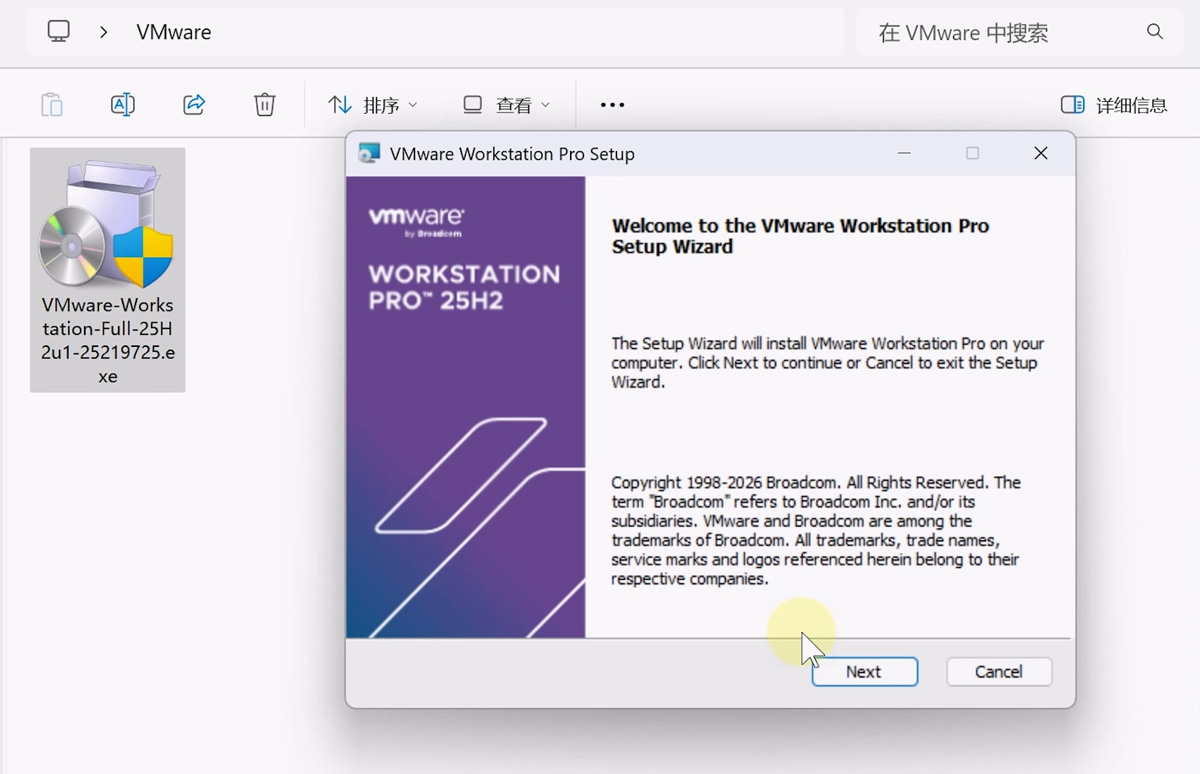Expand the breadcrumb chevron before VMware
Screen dimensions: 1200x774
tap(104, 32)
